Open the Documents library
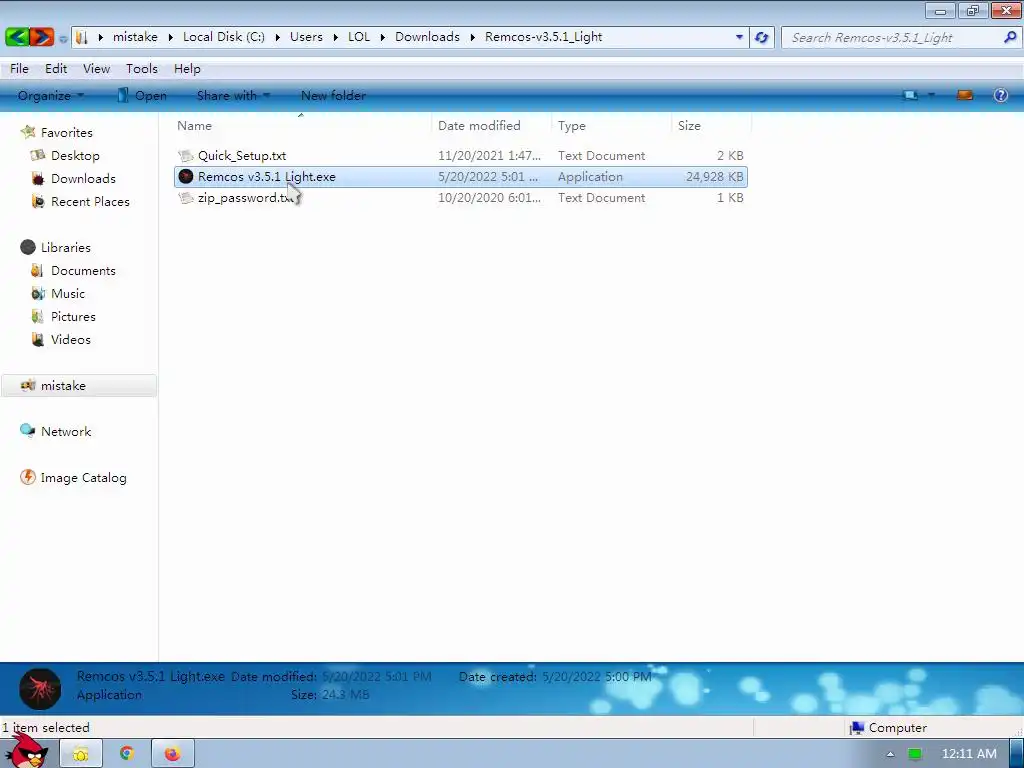 (83, 270)
